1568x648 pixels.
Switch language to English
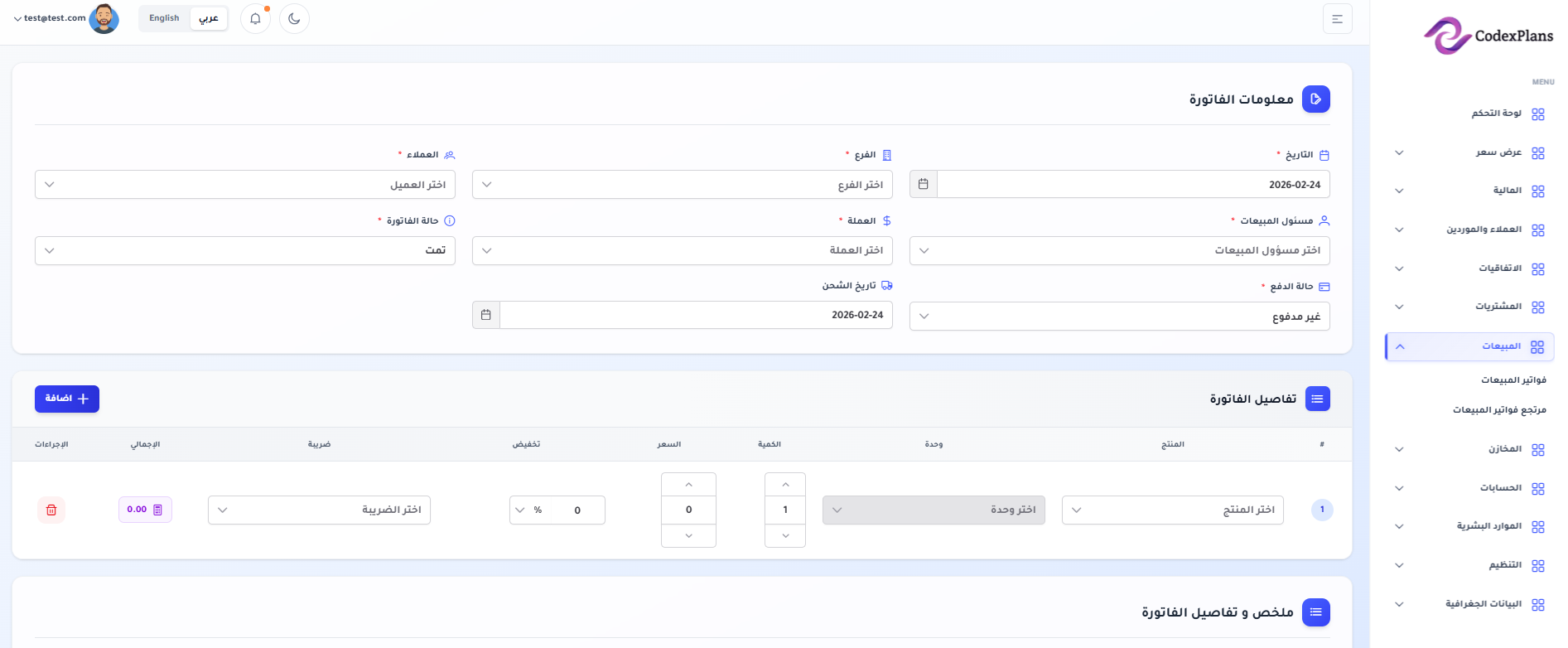click(164, 18)
